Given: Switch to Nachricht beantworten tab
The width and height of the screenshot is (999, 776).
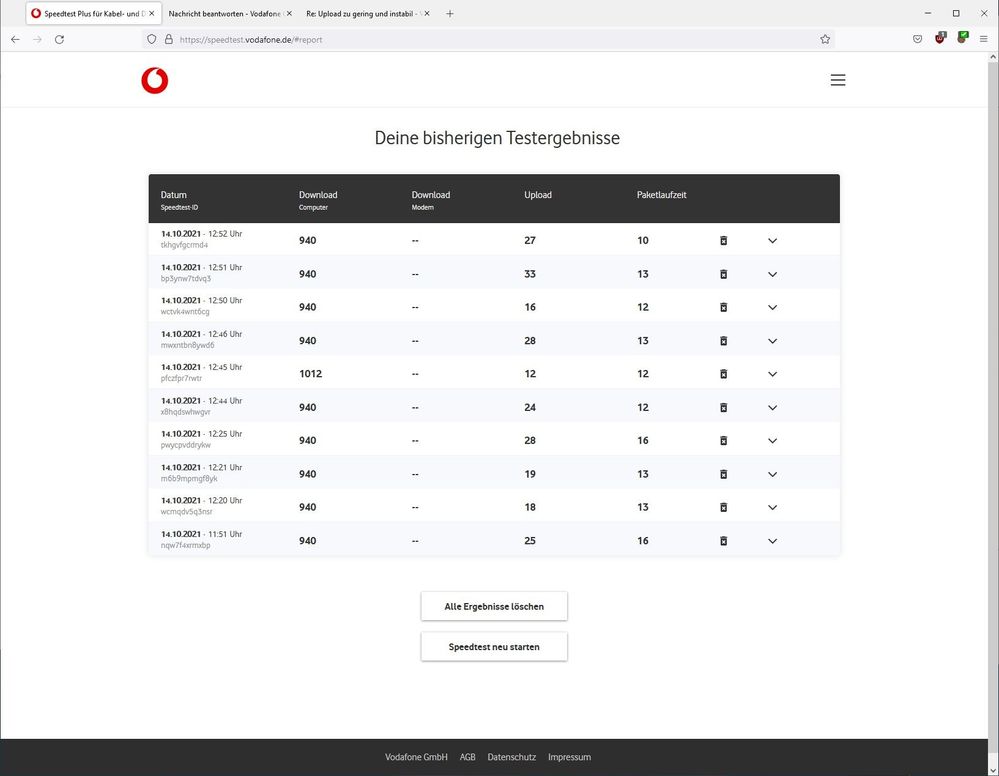Looking at the screenshot, I should click(x=231, y=13).
